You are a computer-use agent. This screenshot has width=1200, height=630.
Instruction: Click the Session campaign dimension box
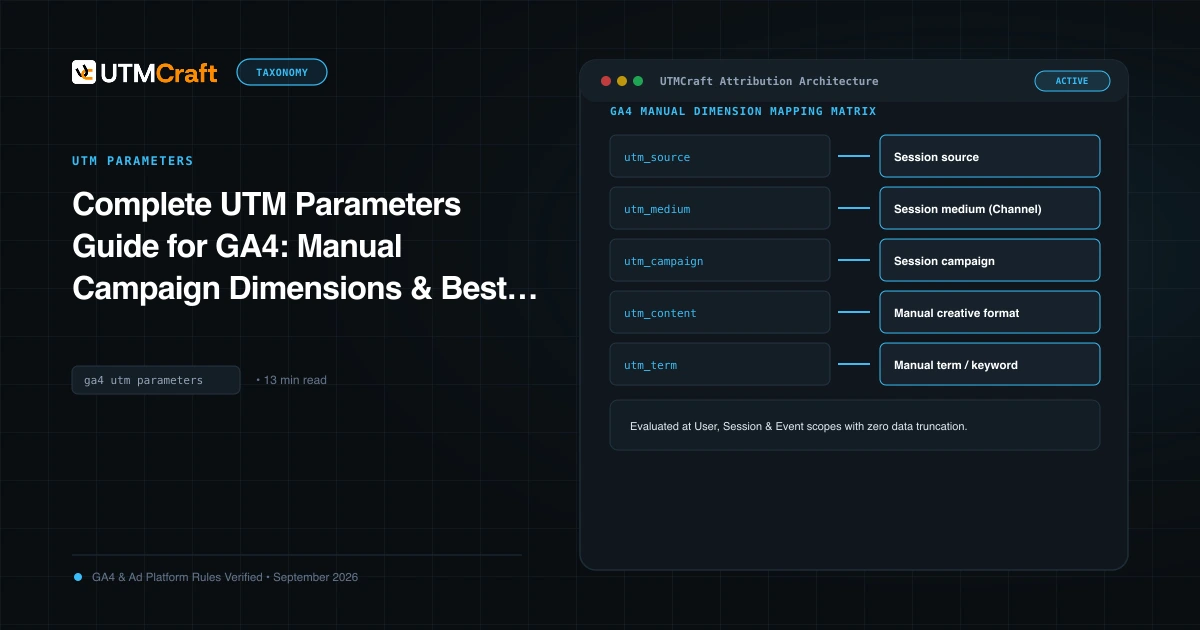pos(990,261)
